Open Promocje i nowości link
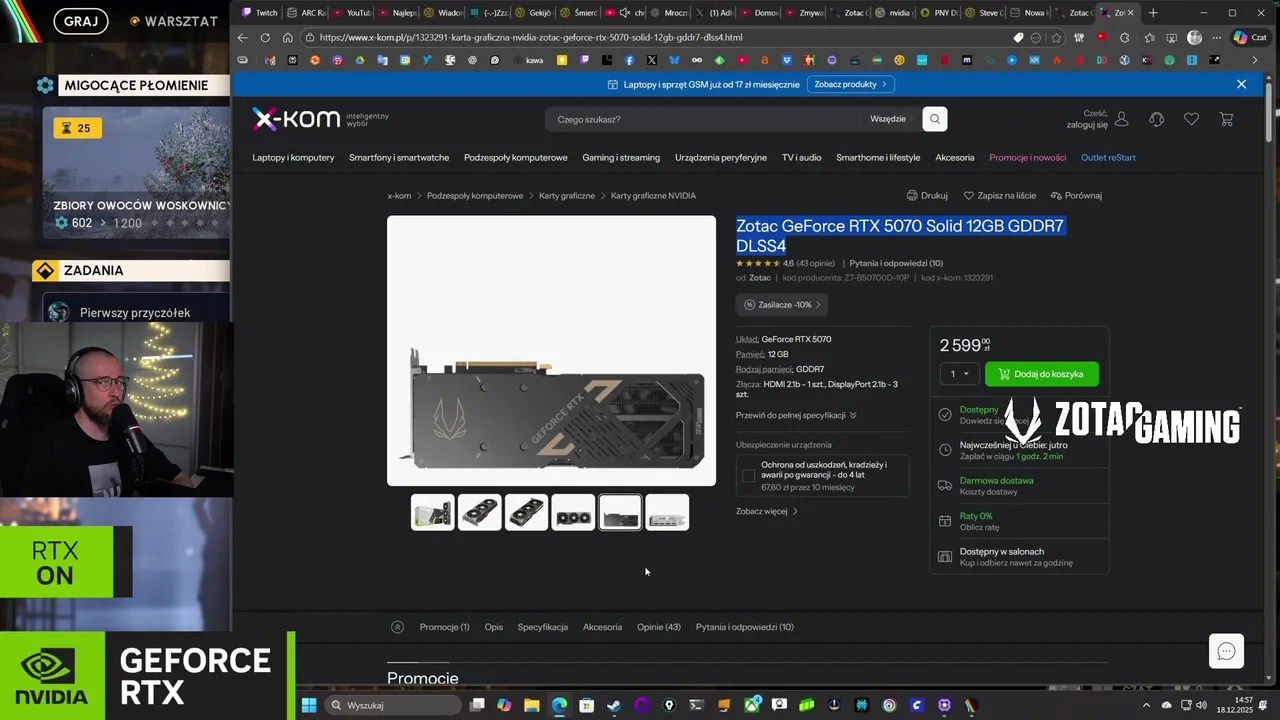The image size is (1280, 720). point(1028,158)
